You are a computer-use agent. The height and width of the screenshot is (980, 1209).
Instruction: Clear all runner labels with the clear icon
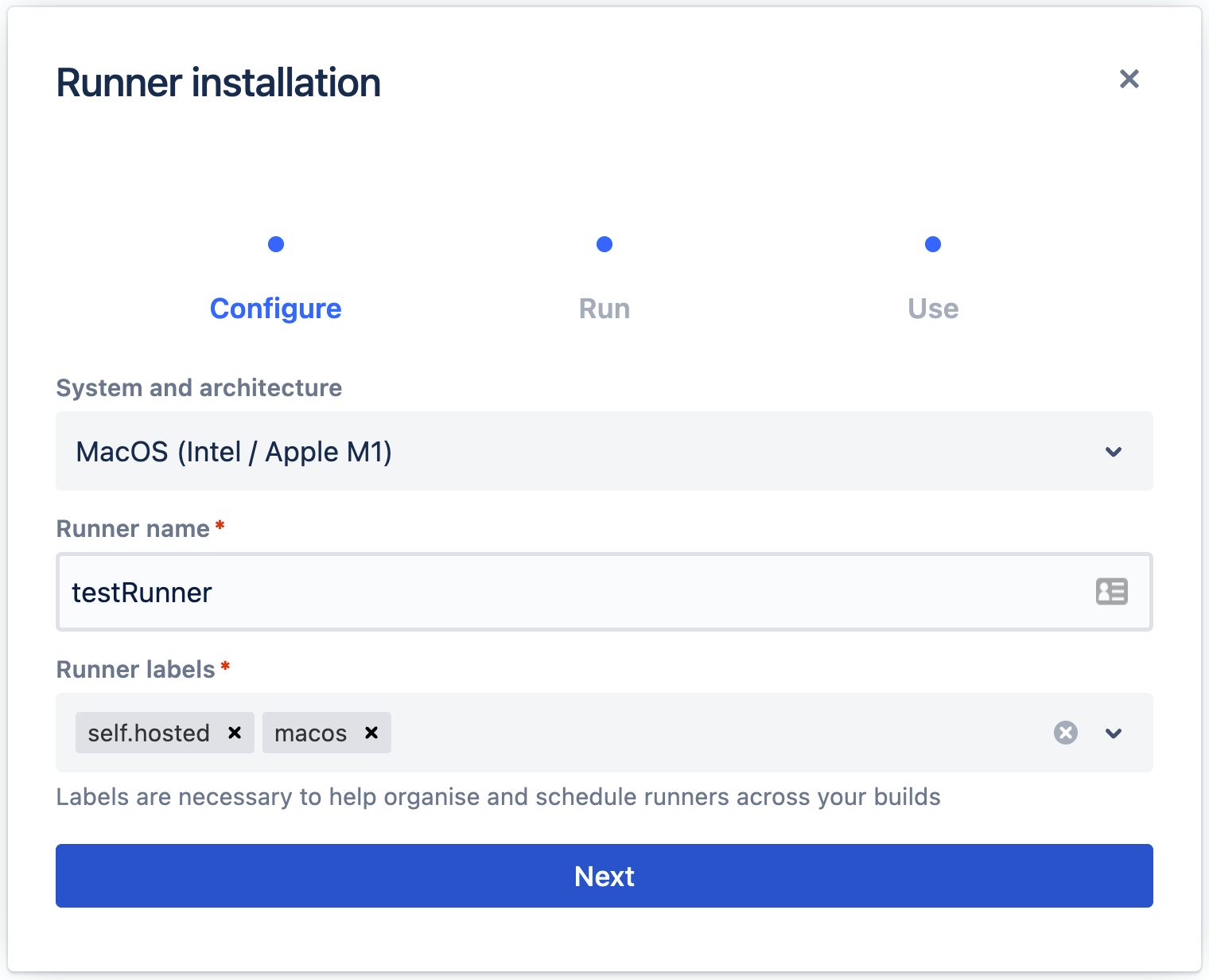[x=1066, y=733]
